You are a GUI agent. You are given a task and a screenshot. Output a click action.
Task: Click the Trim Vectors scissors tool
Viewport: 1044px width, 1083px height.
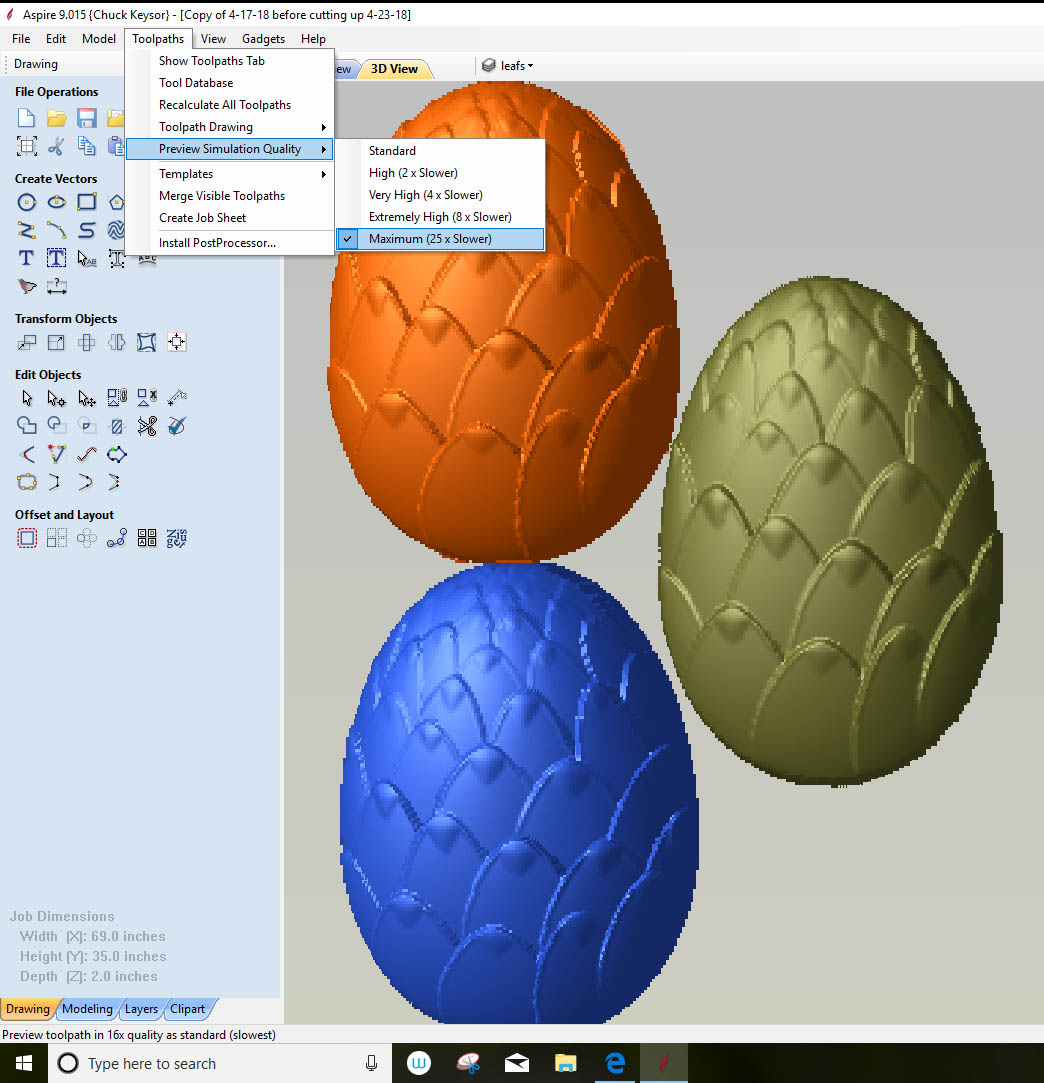coord(147,426)
